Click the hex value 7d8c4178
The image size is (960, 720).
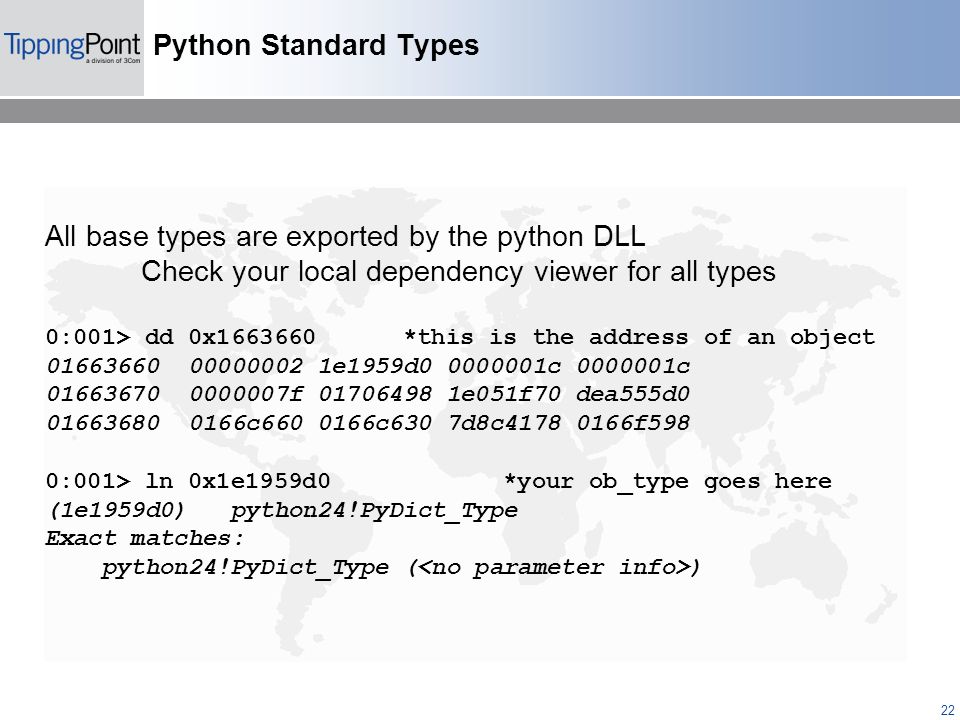click(x=504, y=423)
